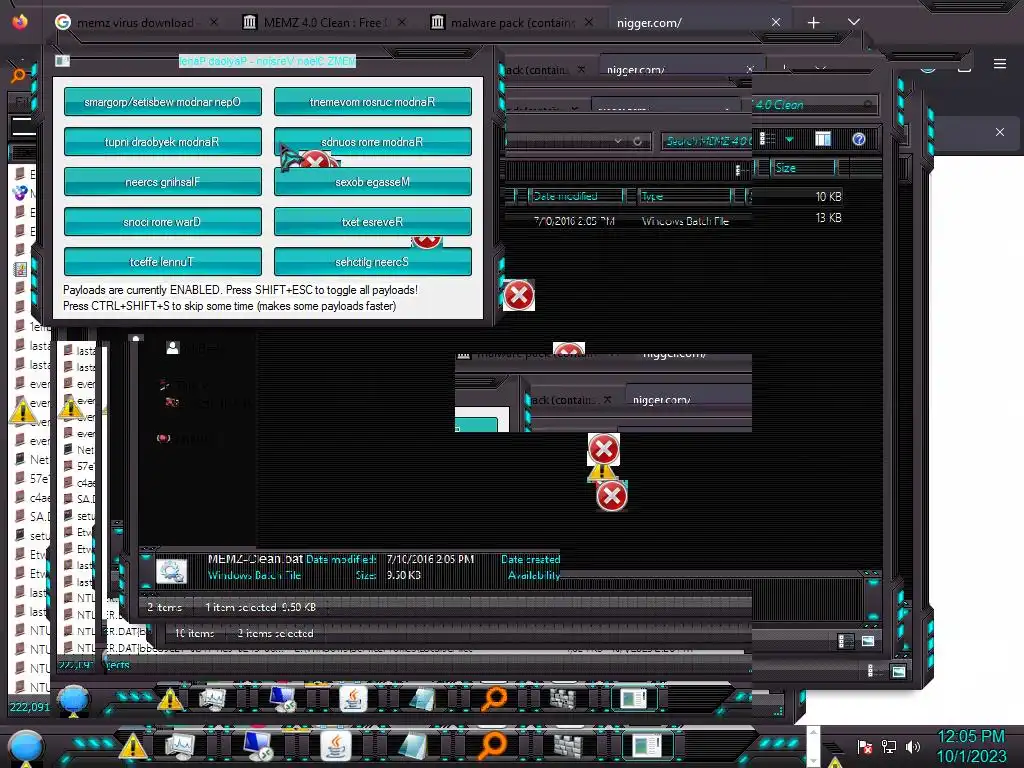Toggle the reversed 'Flashing screen' payload button
The image size is (1024, 768).
163,182
